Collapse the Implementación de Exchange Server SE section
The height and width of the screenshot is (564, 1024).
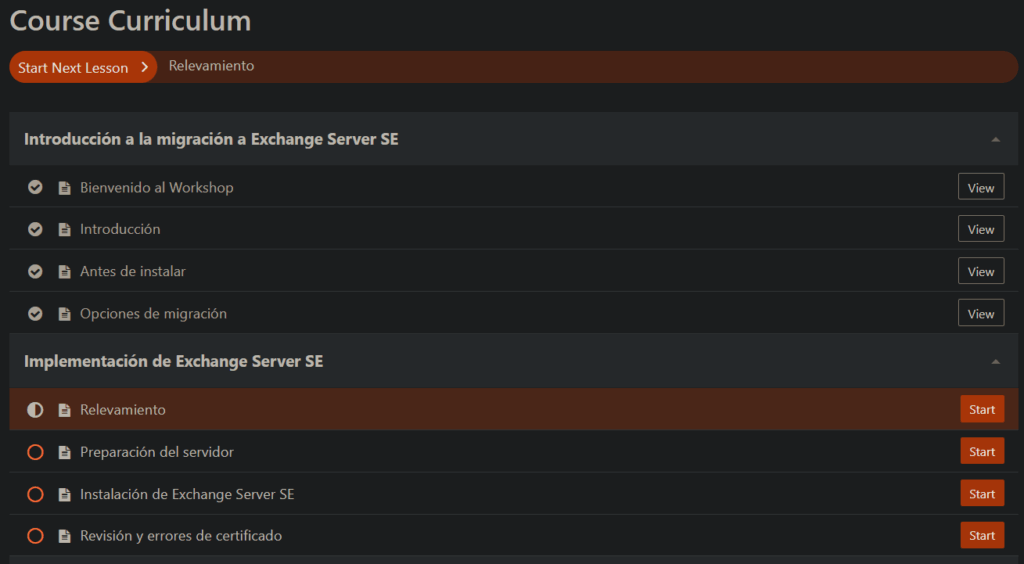pos(995,362)
